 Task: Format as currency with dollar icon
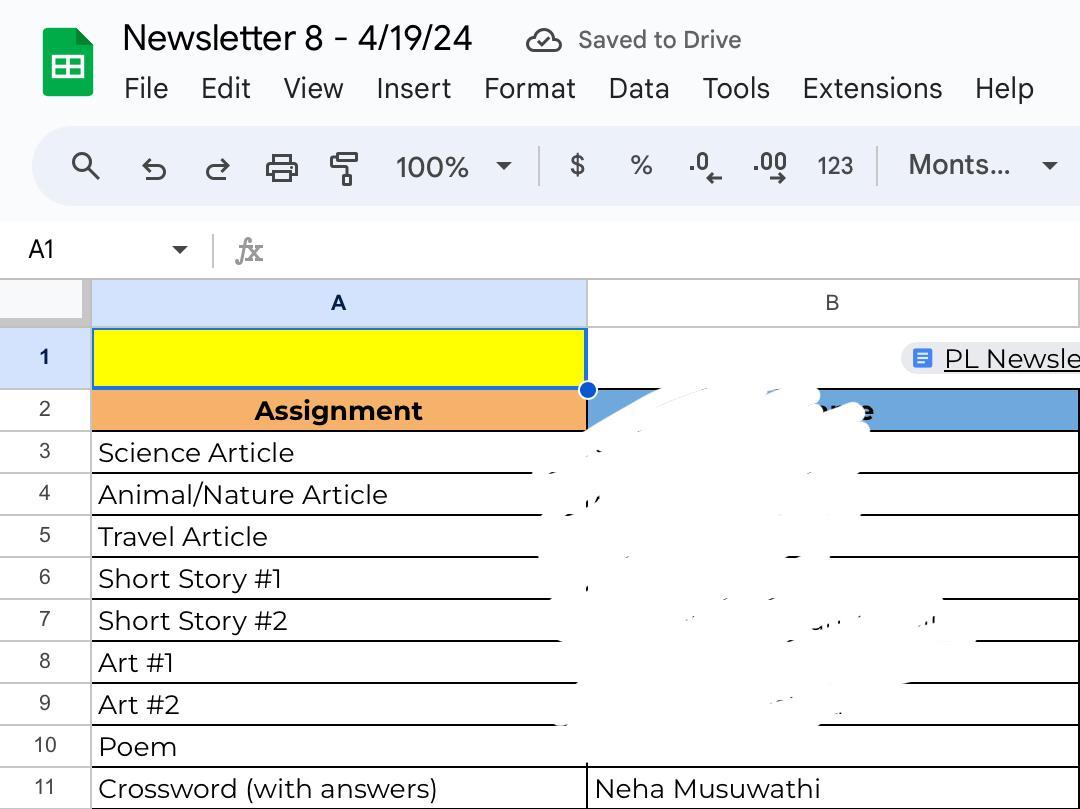click(x=577, y=165)
